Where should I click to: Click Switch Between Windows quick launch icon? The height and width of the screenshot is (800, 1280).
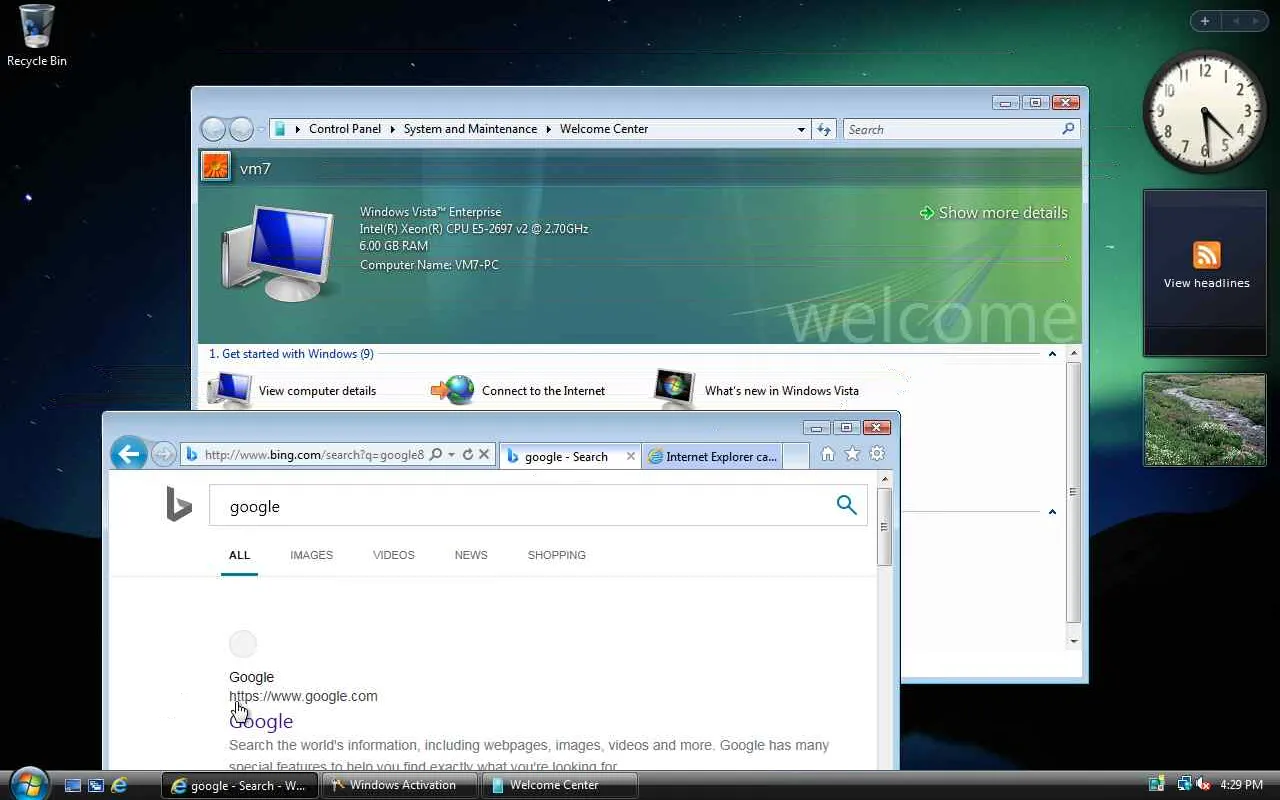[x=96, y=786]
